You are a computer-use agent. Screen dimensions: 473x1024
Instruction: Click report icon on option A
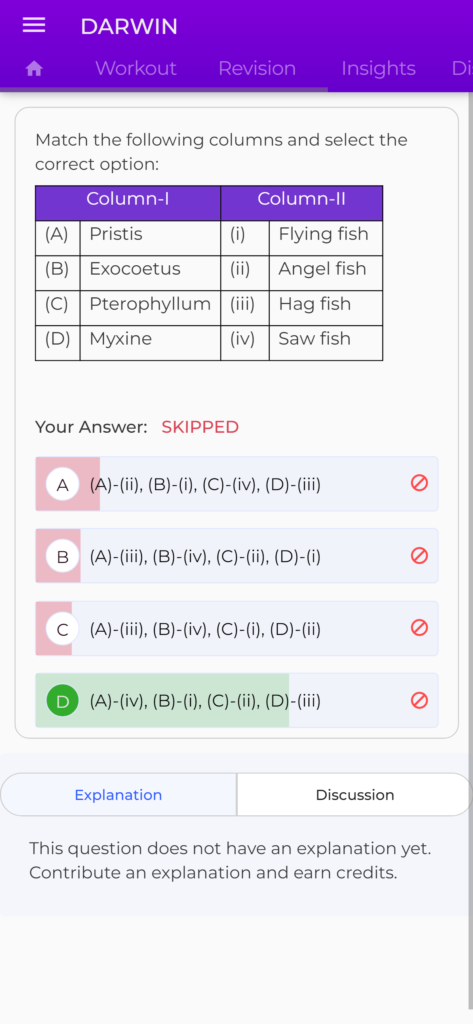pyautogui.click(x=419, y=483)
